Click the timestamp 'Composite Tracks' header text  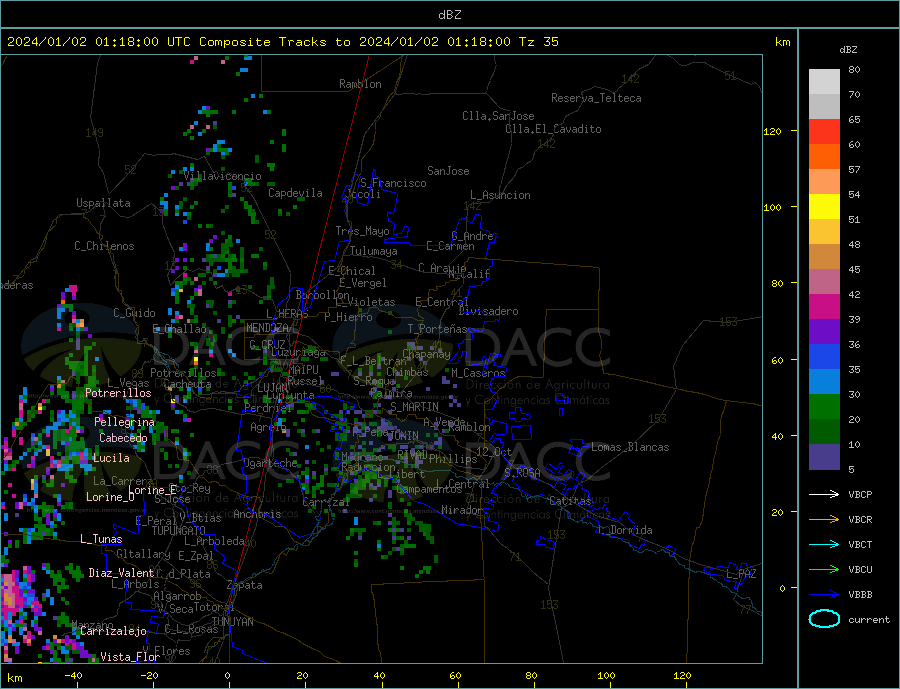[x=263, y=42]
